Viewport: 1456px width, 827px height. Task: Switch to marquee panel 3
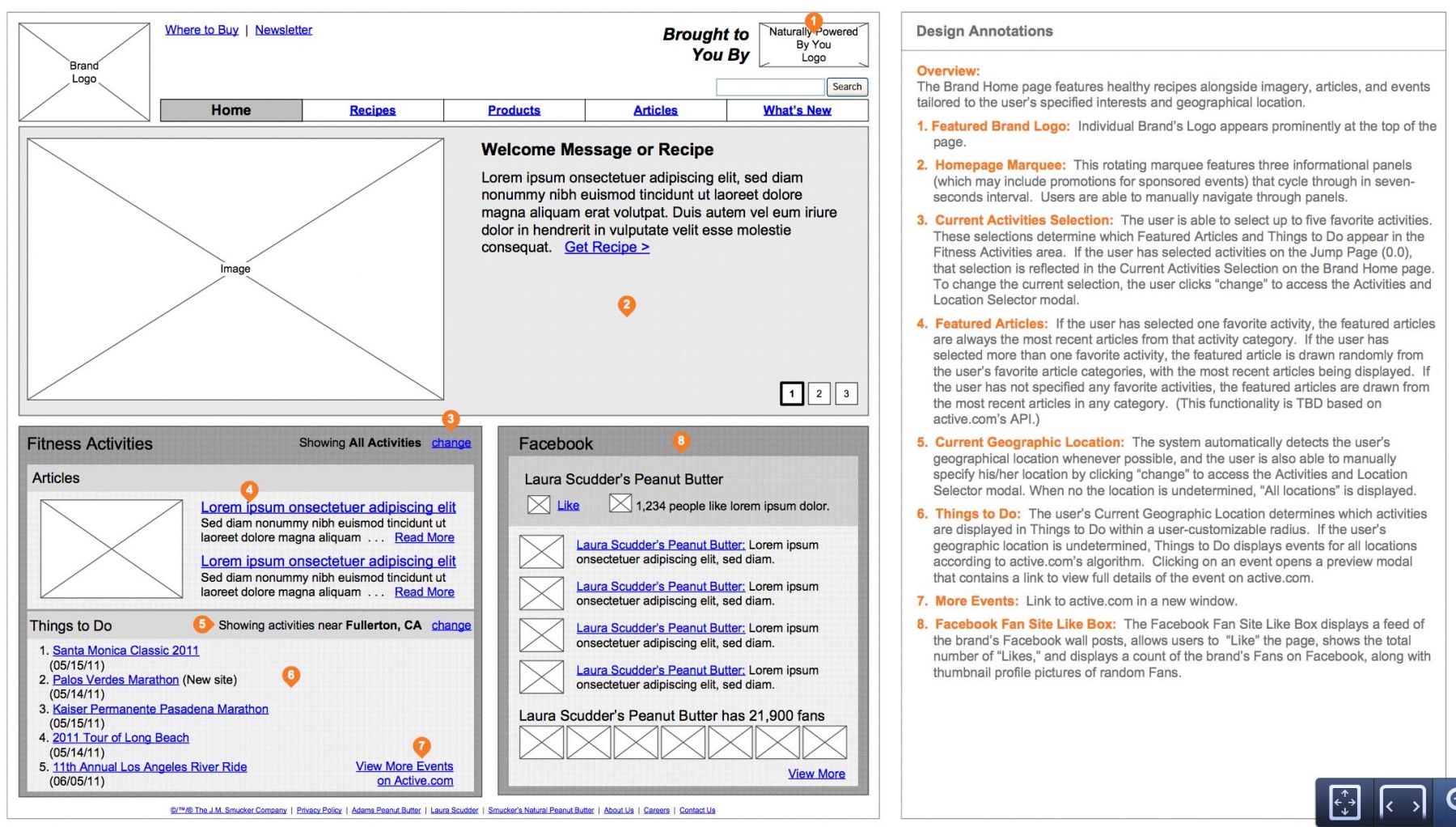coord(847,394)
